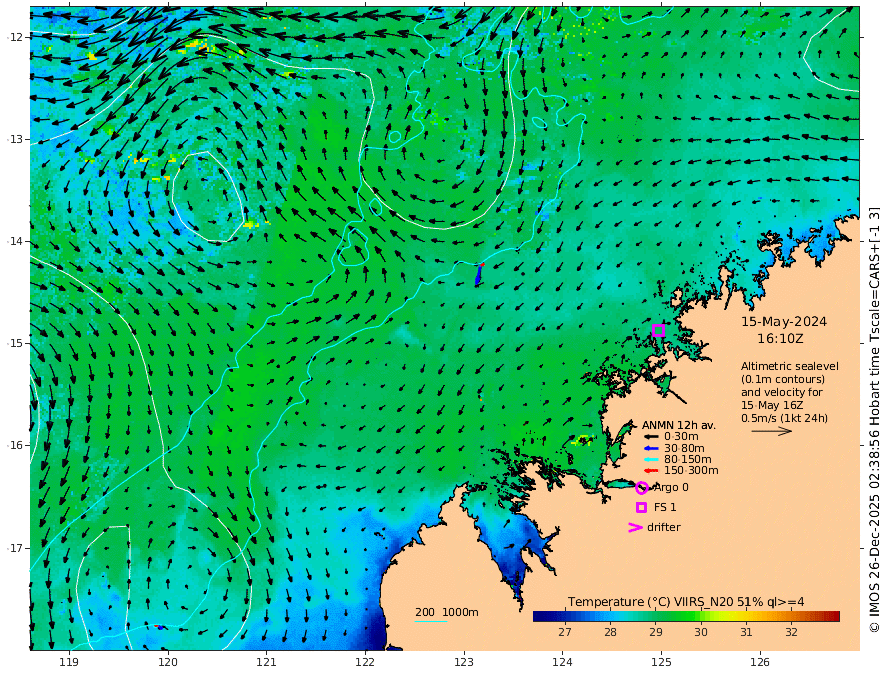The image size is (880, 680).
Task: Click the 'Temperature (°C) VIIRS_N20 51% ql>=4' title
Action: coord(686,602)
